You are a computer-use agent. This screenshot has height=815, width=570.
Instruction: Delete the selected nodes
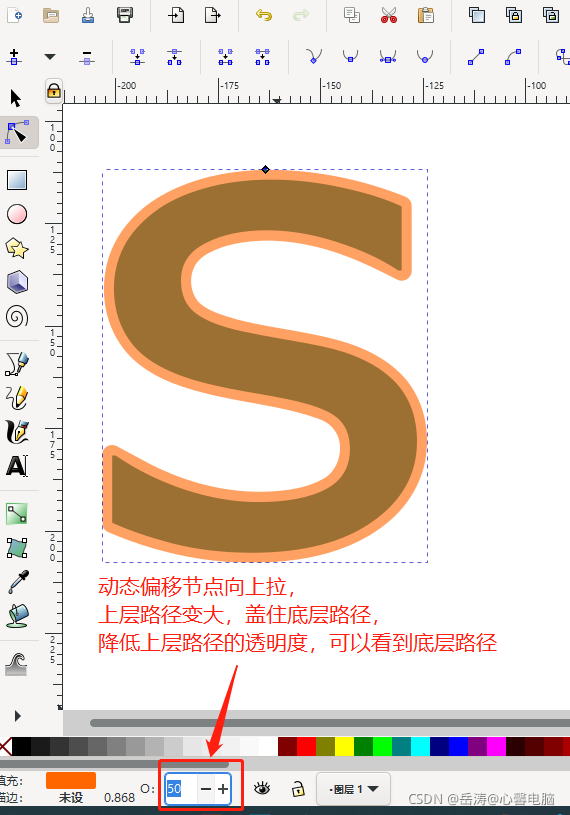click(x=87, y=57)
